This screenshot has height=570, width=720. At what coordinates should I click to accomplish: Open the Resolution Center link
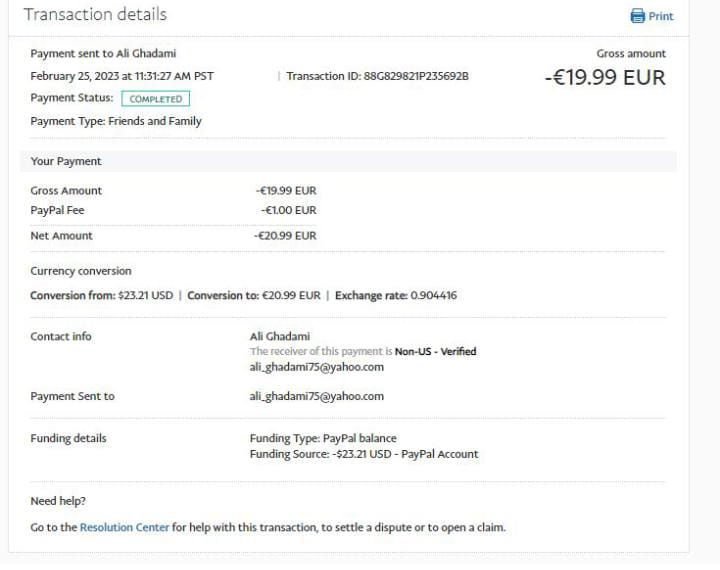pos(124,527)
